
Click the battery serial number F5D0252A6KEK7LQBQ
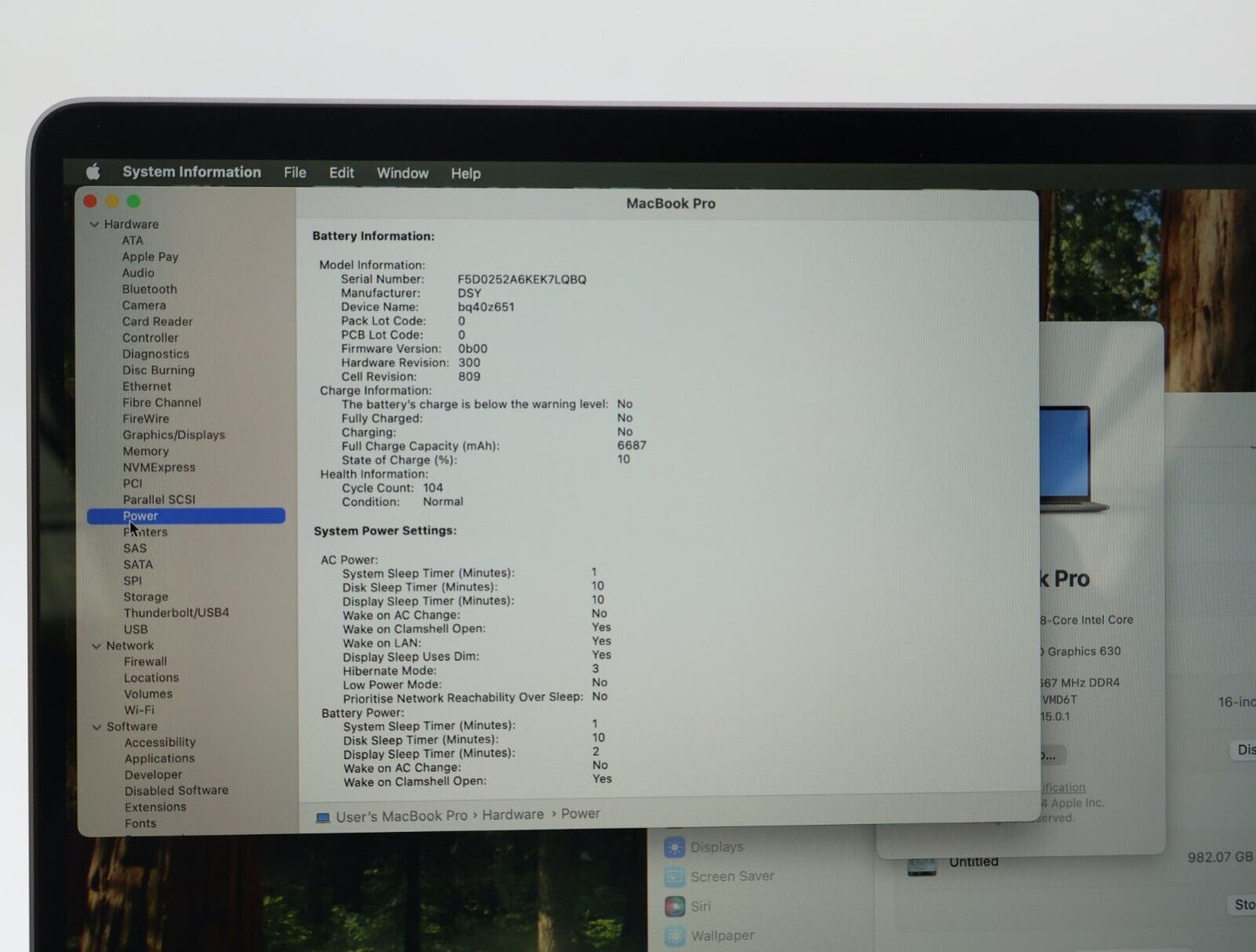click(522, 280)
